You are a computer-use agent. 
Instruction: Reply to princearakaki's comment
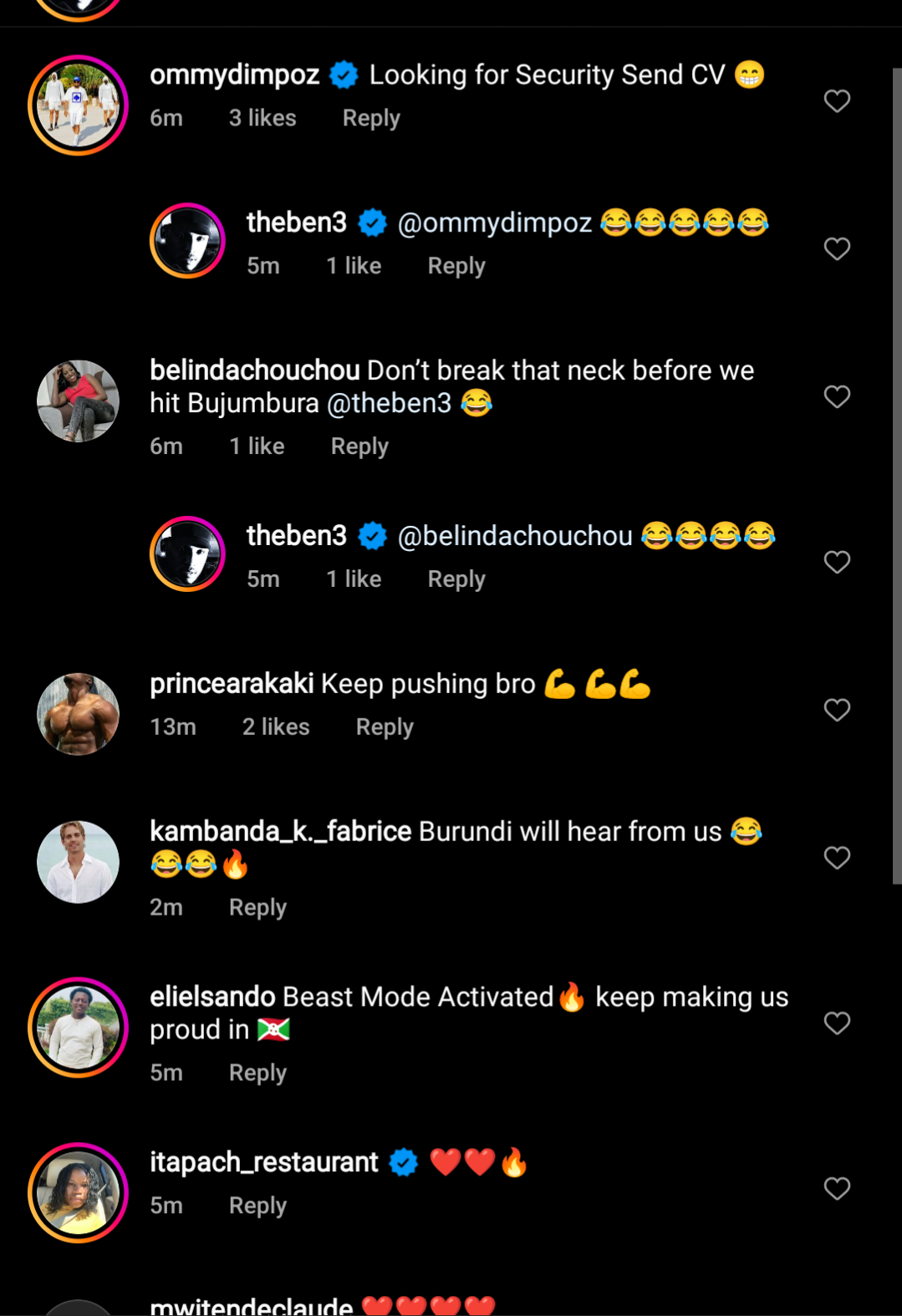tap(385, 727)
